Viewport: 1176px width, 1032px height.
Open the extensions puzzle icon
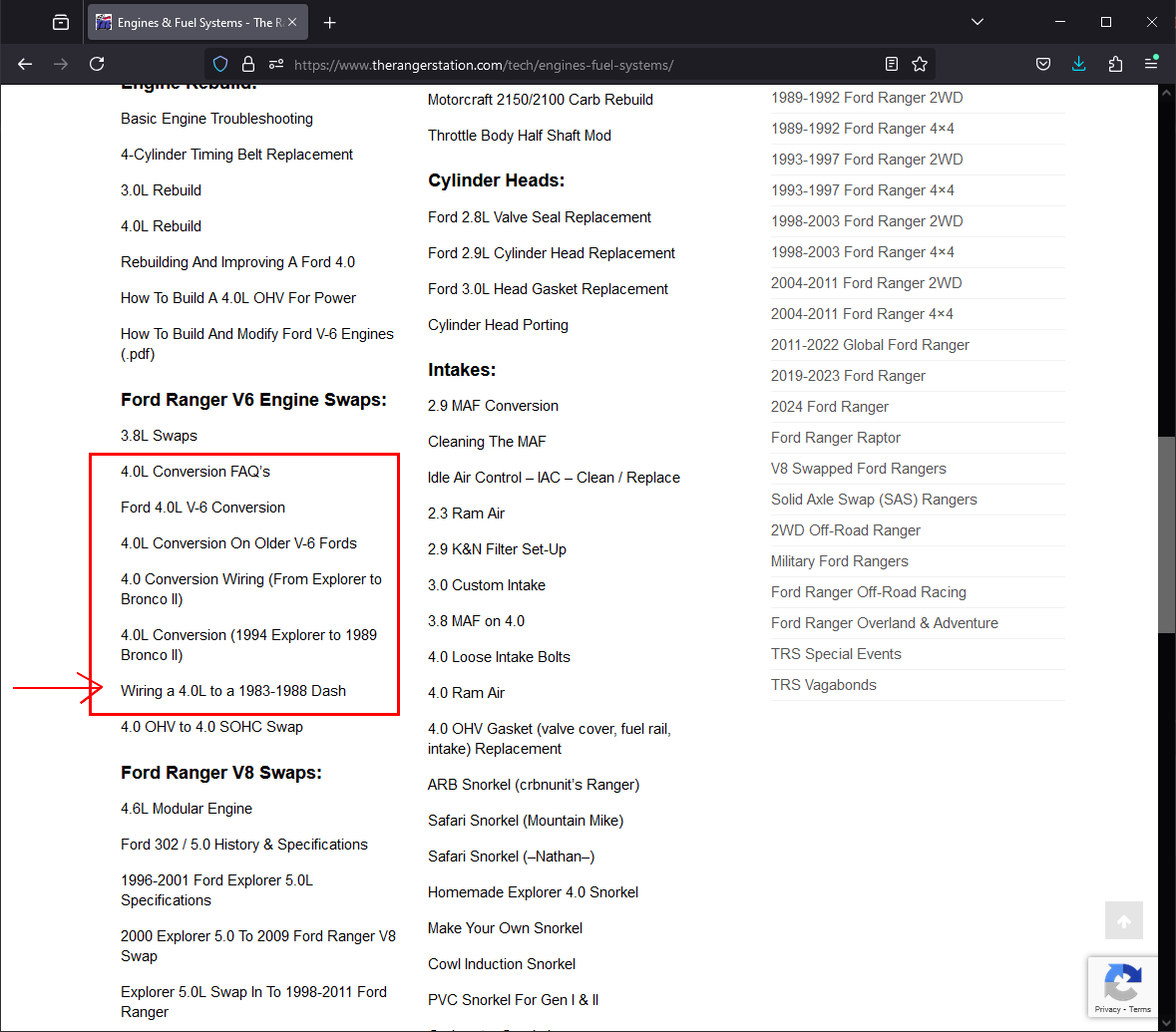pyautogui.click(x=1115, y=65)
